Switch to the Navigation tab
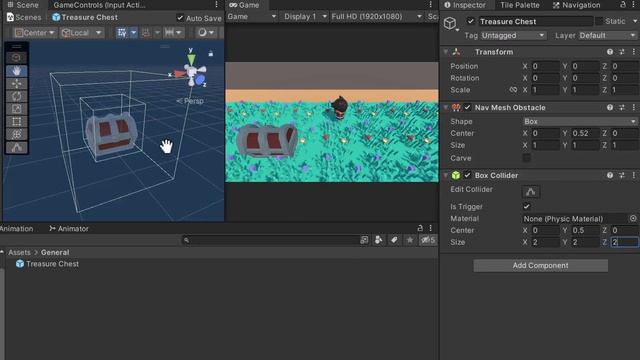 coord(576,5)
